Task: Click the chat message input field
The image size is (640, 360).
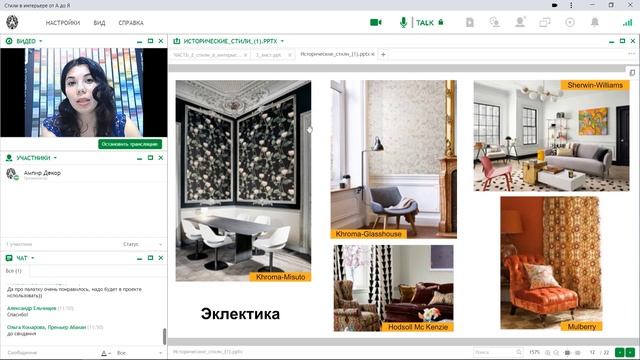Action: (x=51, y=353)
